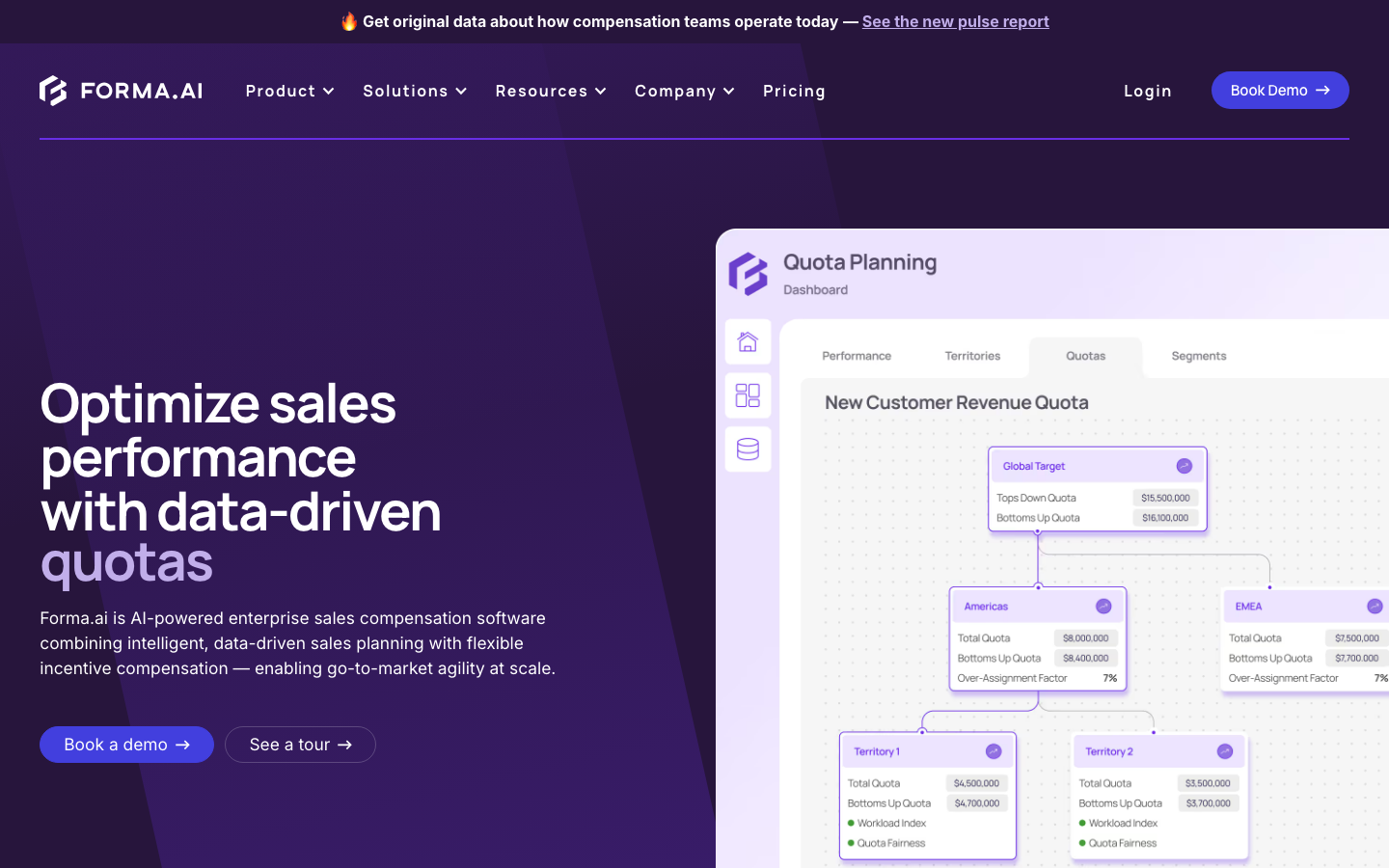
Task: Click the New Customer Revenue Quota heading
Action: [x=956, y=402]
